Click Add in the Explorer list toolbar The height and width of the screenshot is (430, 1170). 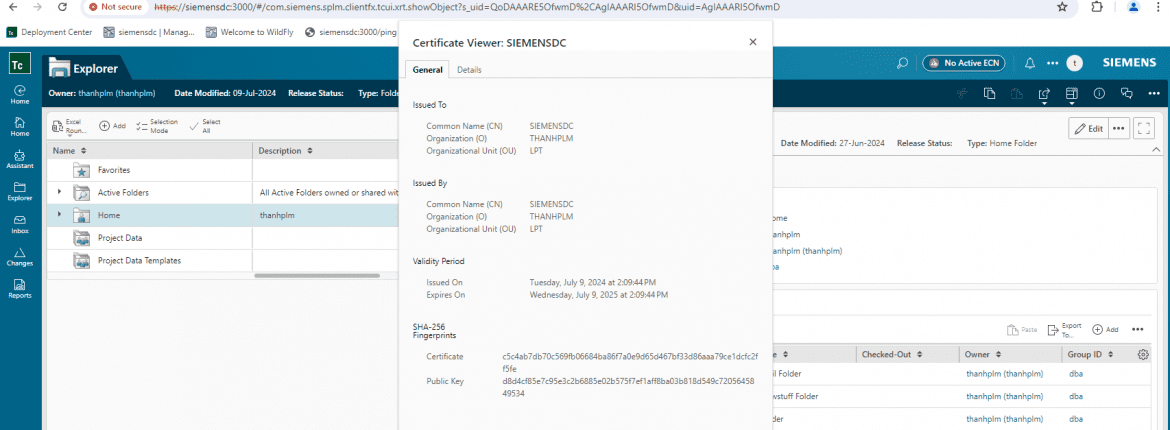point(113,125)
